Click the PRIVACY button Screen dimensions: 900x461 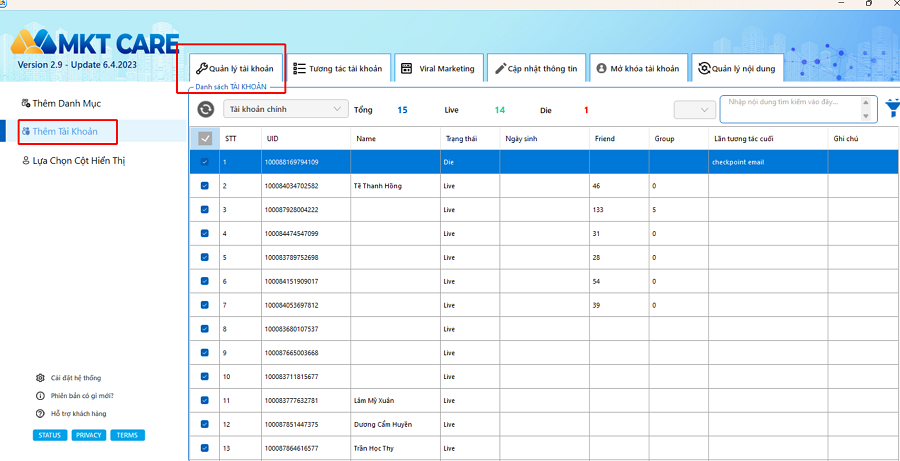[88, 435]
